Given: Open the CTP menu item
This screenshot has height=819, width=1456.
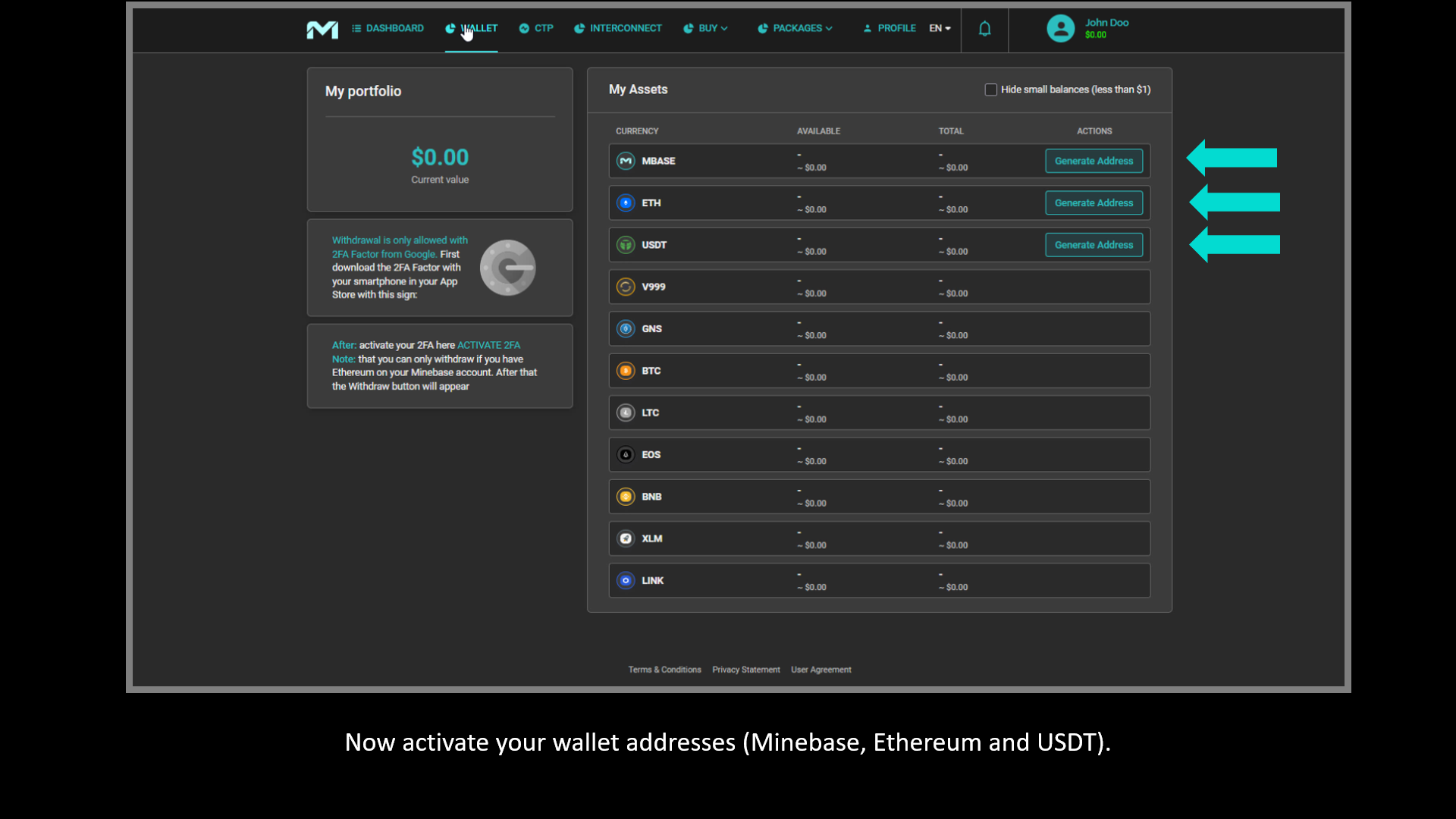Looking at the screenshot, I should pos(536,29).
